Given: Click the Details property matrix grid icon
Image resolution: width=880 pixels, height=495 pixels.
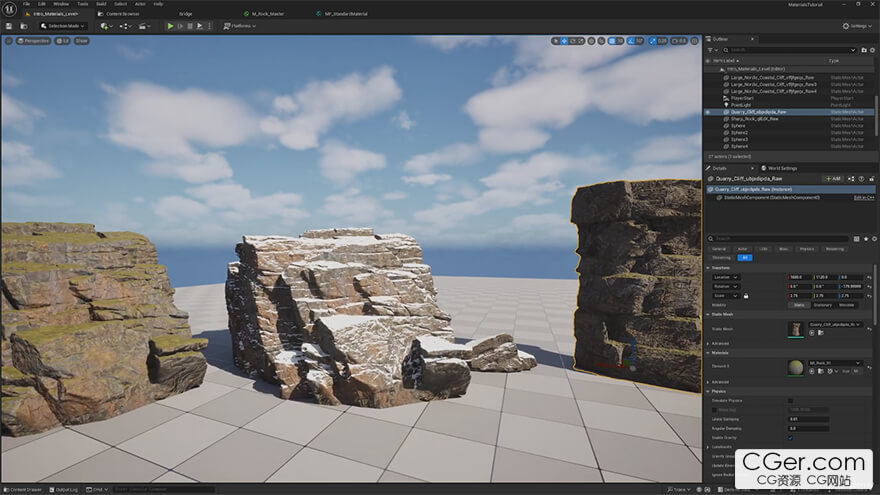Looking at the screenshot, I should [856, 239].
